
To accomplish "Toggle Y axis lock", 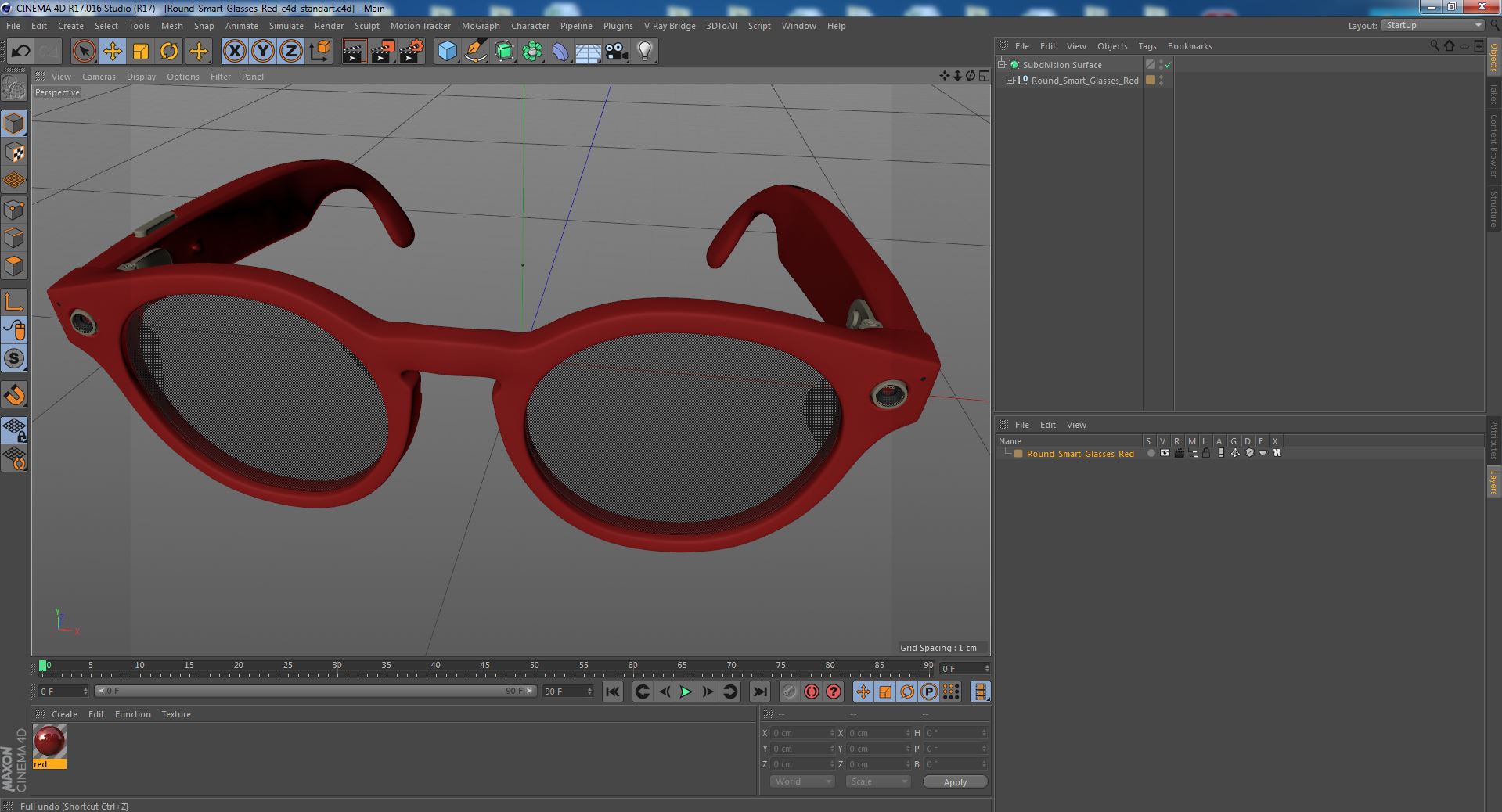I will (x=263, y=52).
